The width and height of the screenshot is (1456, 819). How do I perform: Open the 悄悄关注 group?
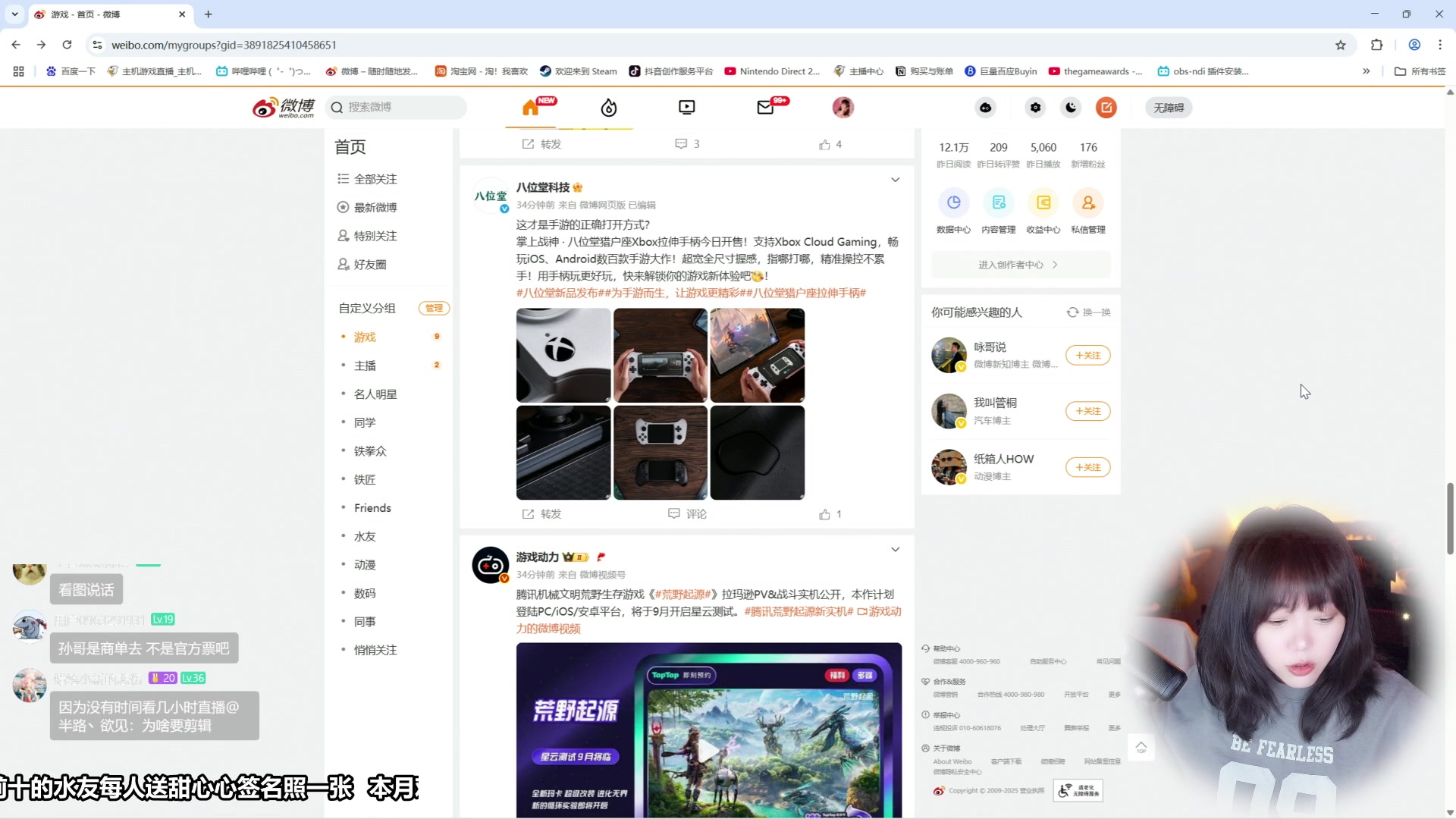tap(375, 650)
